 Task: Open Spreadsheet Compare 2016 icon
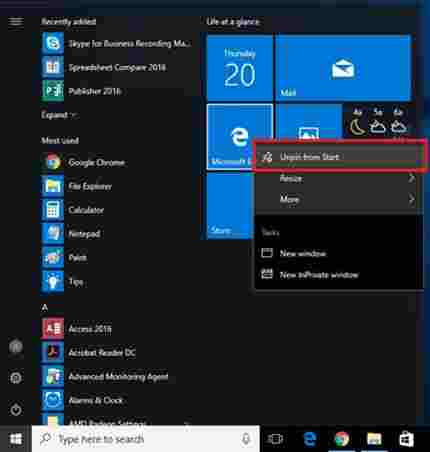pos(53,67)
